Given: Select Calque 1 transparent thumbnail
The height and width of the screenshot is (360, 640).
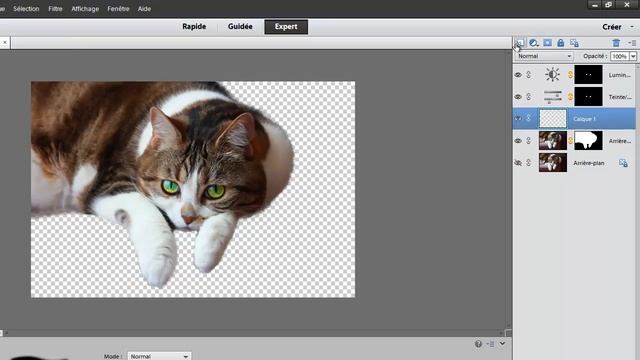Looking at the screenshot, I should click(553, 119).
